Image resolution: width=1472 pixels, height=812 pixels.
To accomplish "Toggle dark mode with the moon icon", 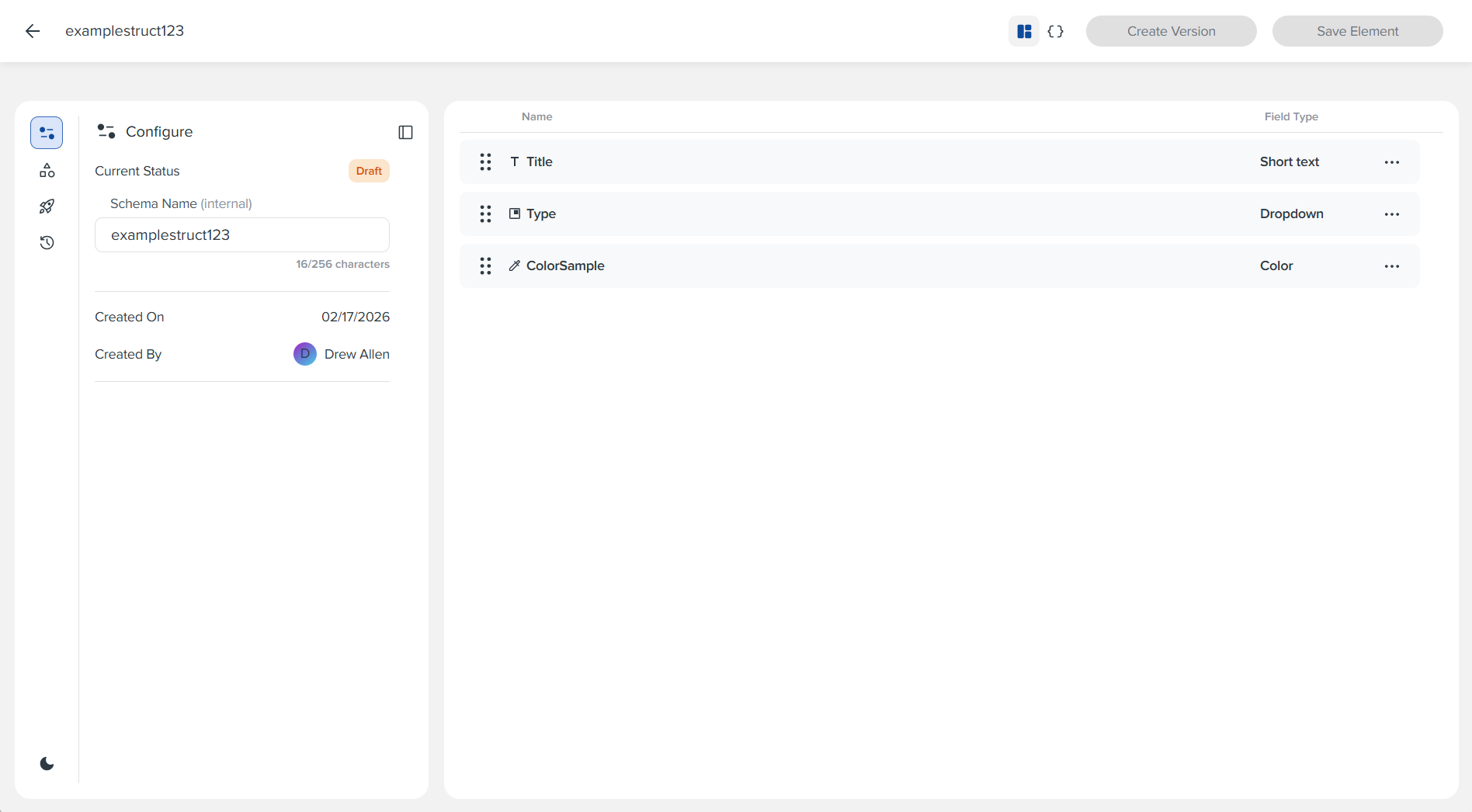I will tap(47, 764).
